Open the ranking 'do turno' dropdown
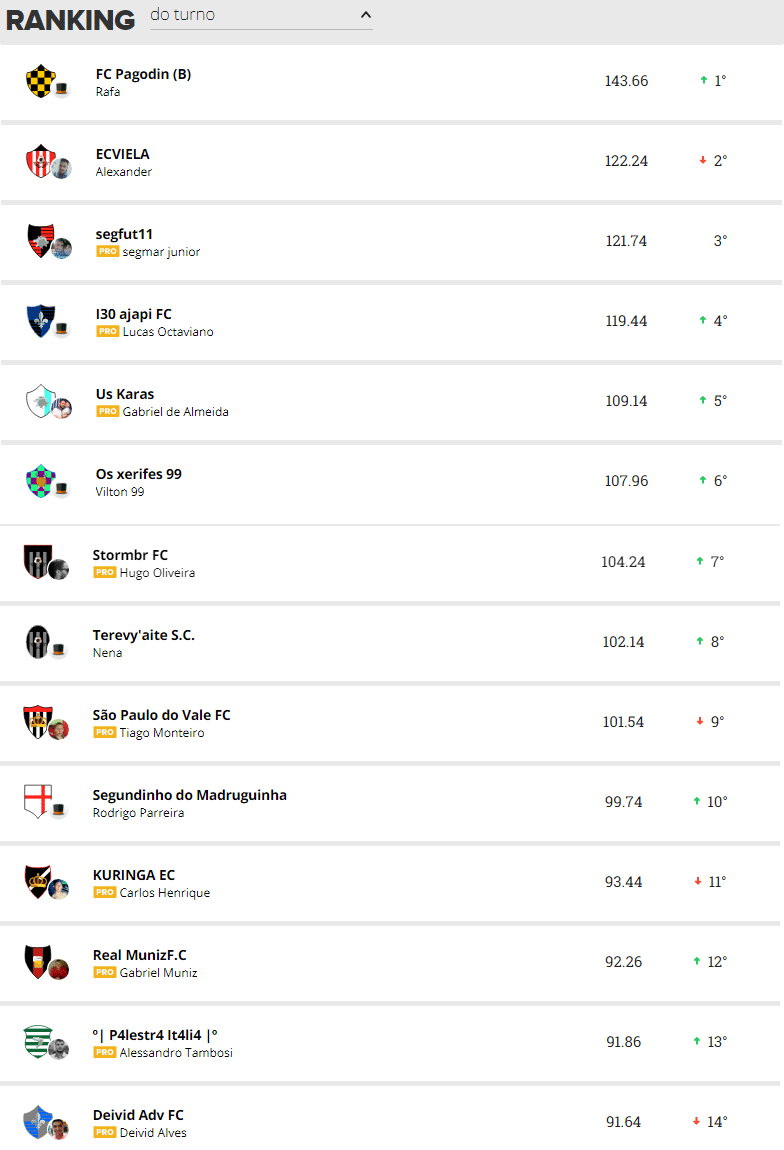The image size is (784, 1150). point(261,15)
